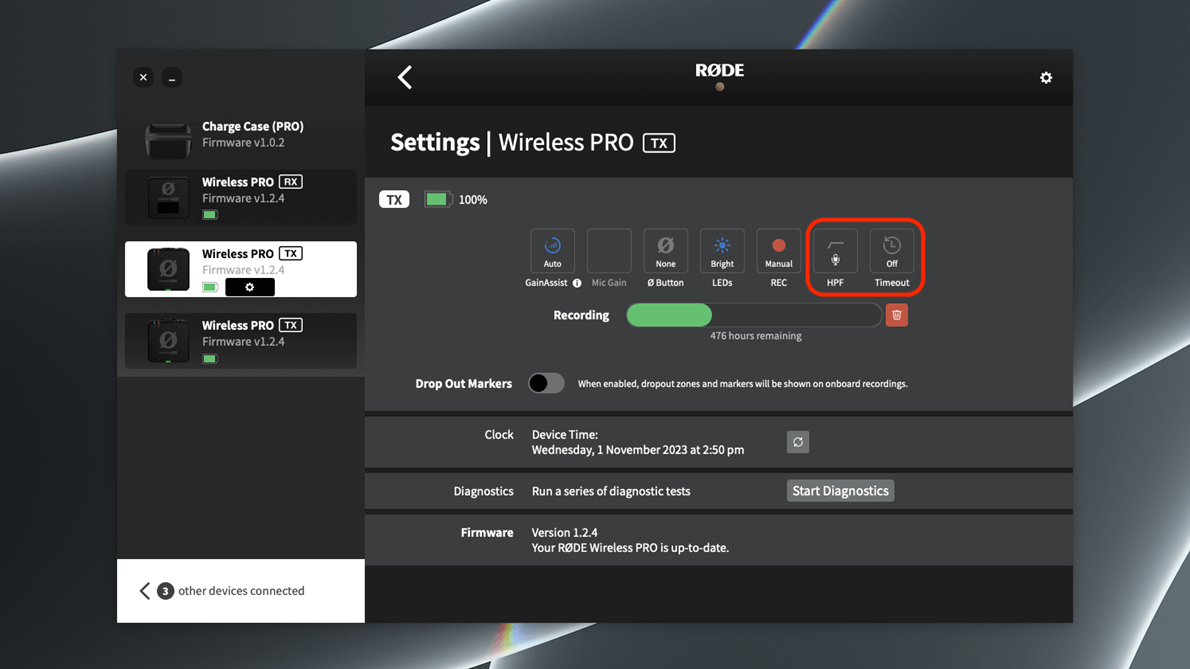Close the window with the X button
The width and height of the screenshot is (1190, 669).
coord(143,77)
